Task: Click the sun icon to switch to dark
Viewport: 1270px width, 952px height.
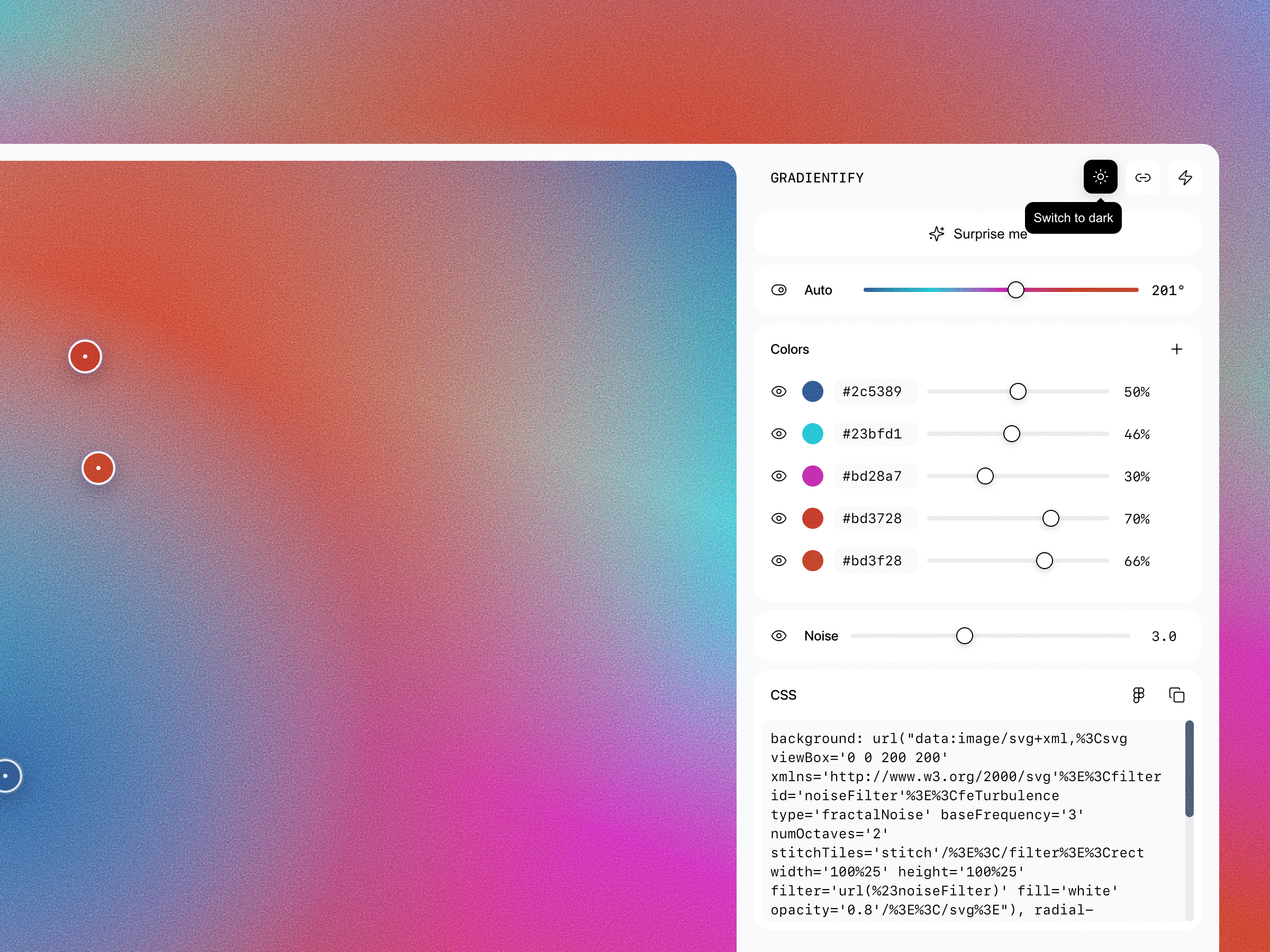Action: (1100, 177)
